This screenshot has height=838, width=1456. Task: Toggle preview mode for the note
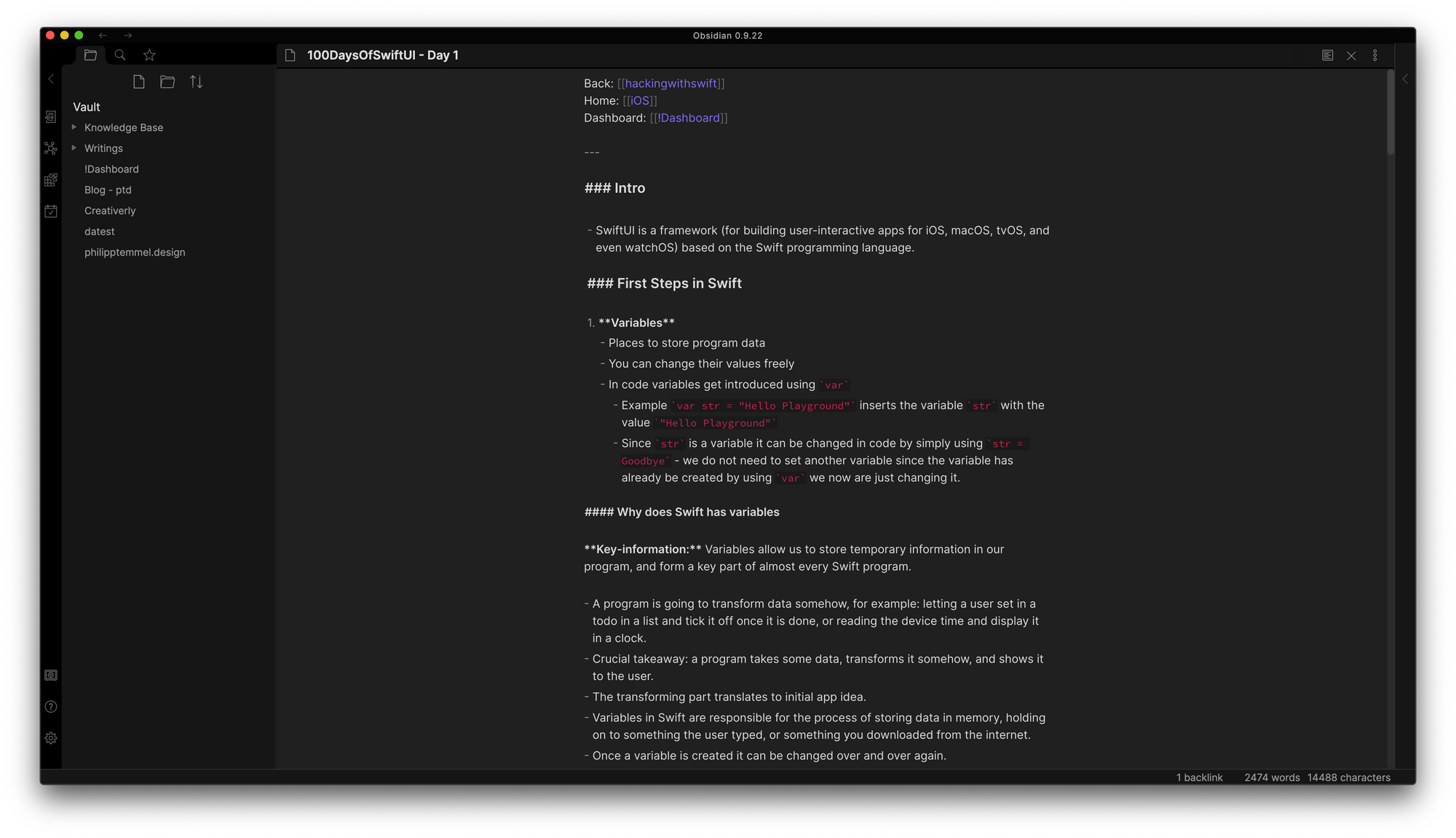point(1328,55)
